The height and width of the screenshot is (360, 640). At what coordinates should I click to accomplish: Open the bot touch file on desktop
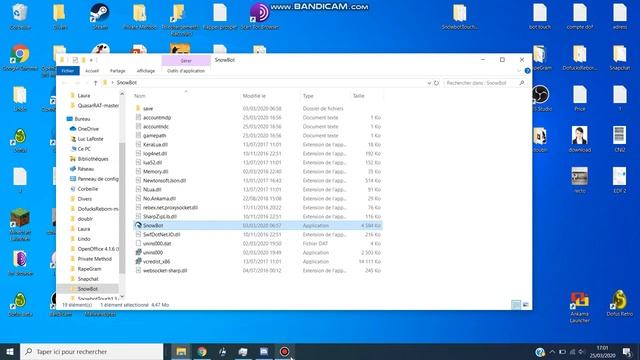(540, 16)
